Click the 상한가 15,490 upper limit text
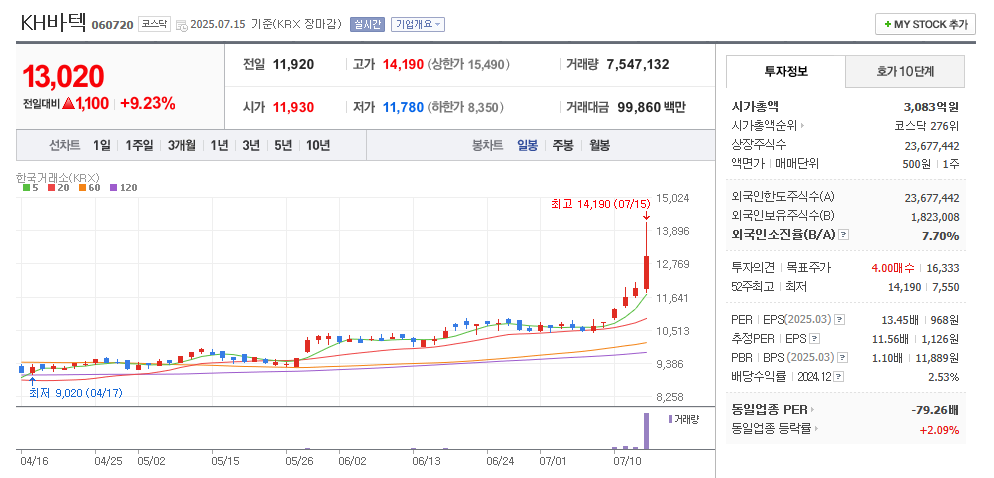 (469, 64)
